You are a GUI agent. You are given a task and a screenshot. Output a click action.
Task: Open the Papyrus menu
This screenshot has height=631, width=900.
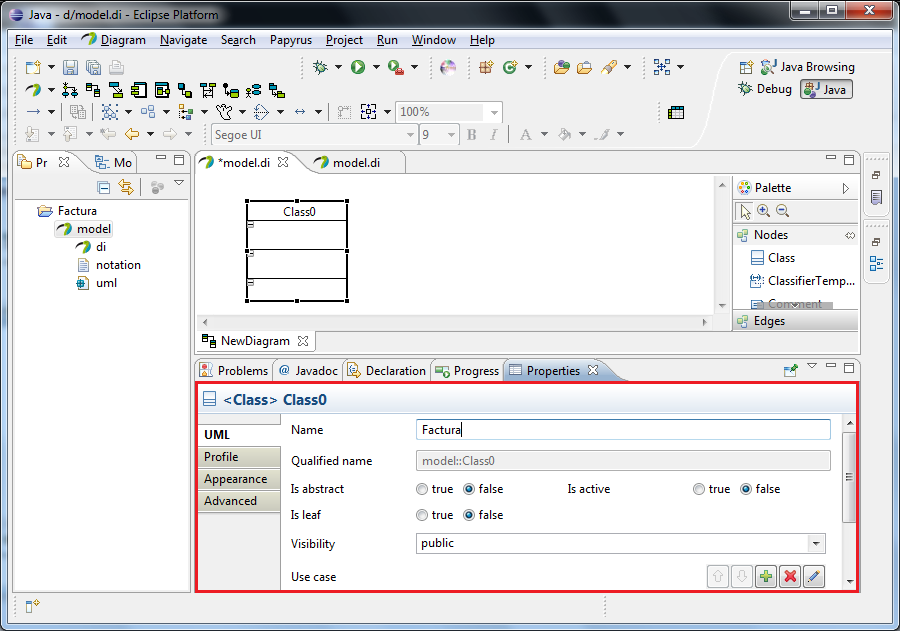click(x=290, y=40)
